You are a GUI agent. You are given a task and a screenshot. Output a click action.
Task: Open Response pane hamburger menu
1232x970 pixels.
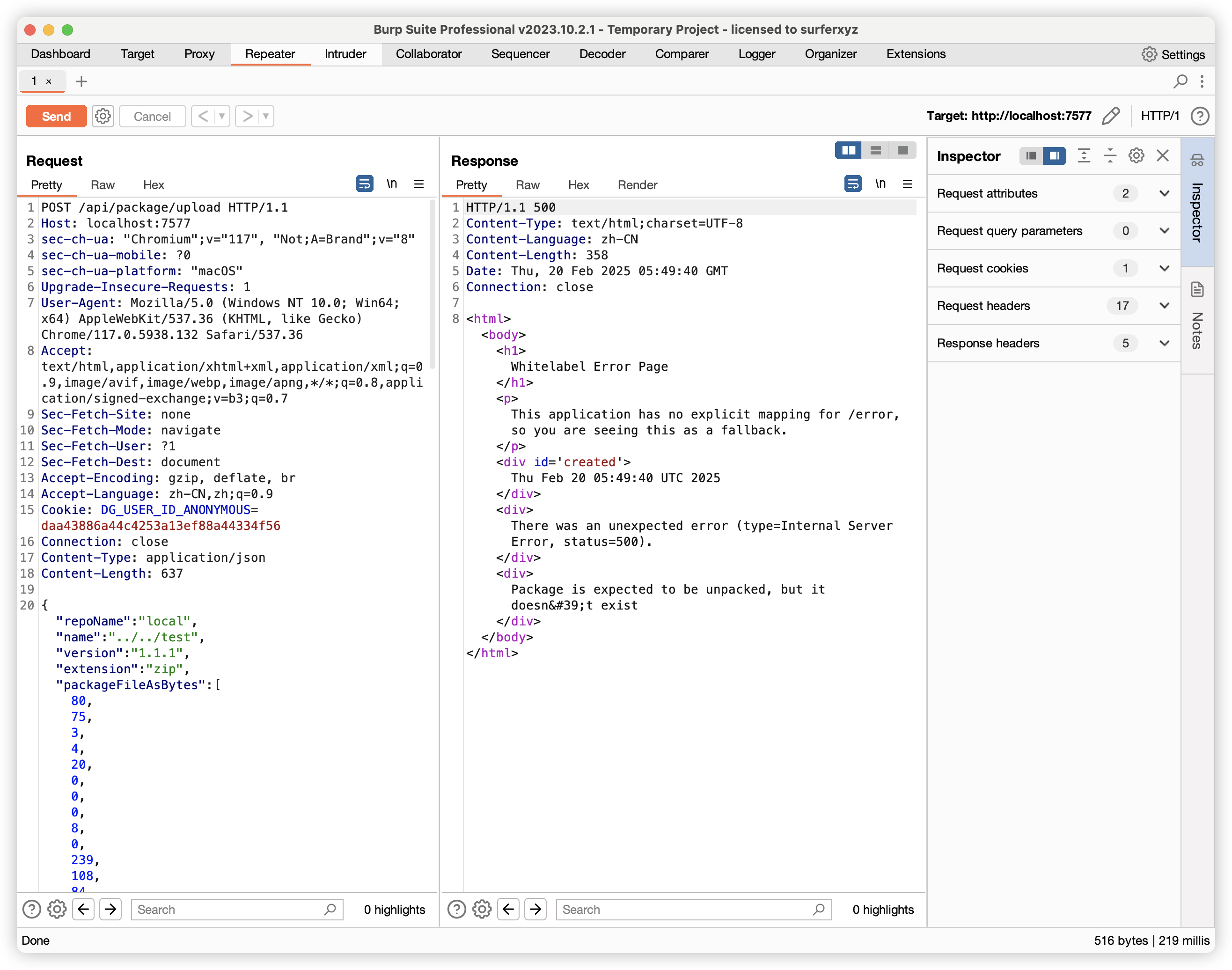click(x=907, y=184)
